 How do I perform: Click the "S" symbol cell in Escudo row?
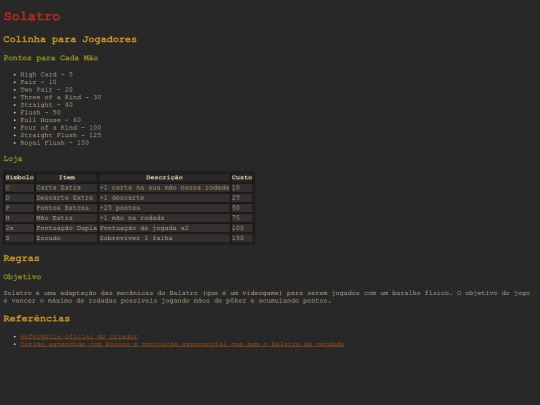(20, 238)
